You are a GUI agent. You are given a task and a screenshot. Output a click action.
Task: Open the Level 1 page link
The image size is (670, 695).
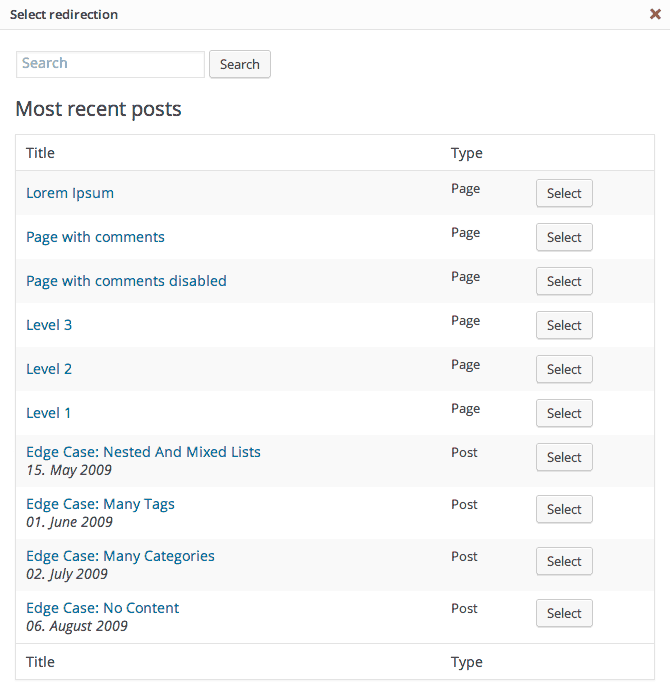pos(49,413)
